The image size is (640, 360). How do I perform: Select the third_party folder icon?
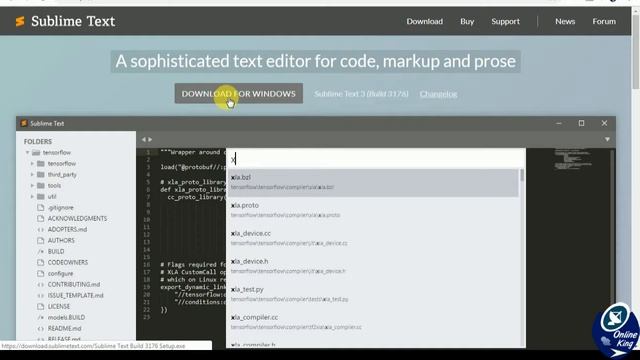[x=40, y=174]
